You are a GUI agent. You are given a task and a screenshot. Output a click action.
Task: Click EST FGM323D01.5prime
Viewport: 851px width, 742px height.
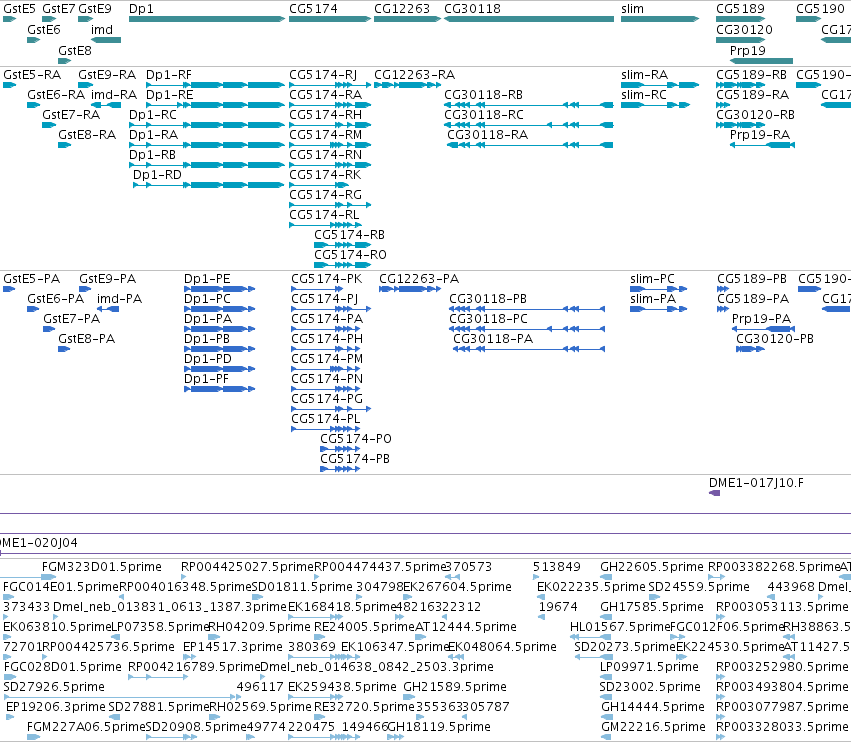102,567
